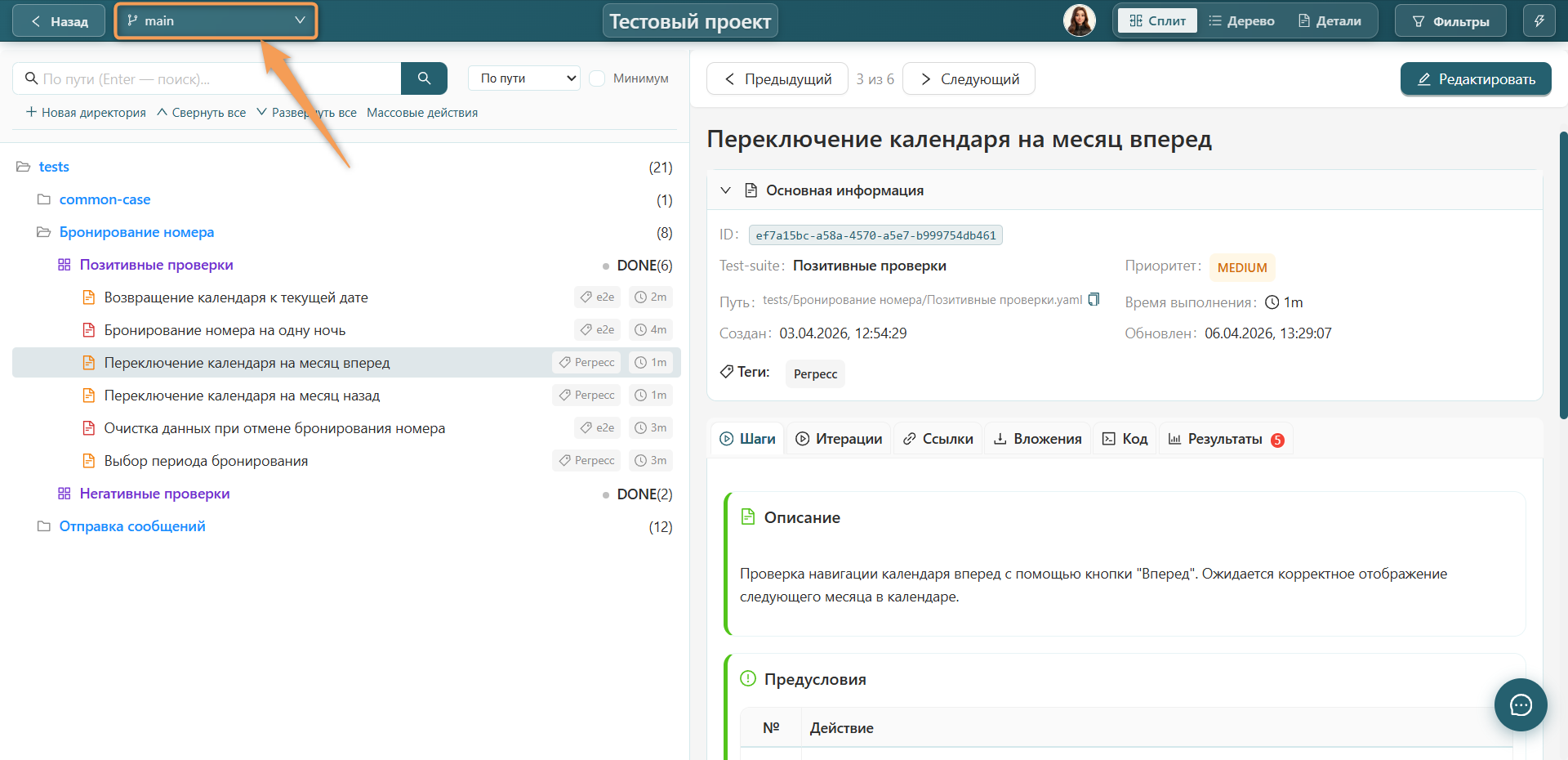Open the main branch selector dropdown

216,20
